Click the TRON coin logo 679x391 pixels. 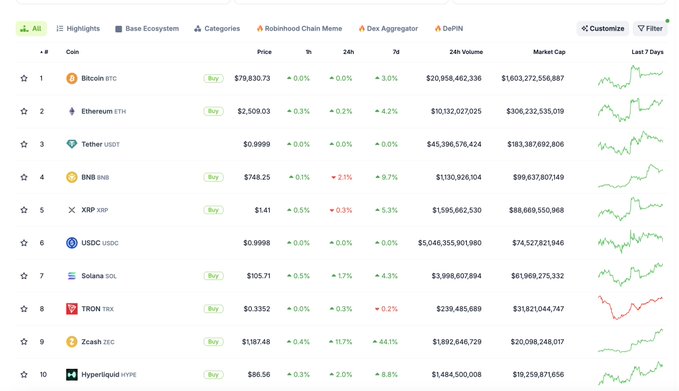point(71,309)
